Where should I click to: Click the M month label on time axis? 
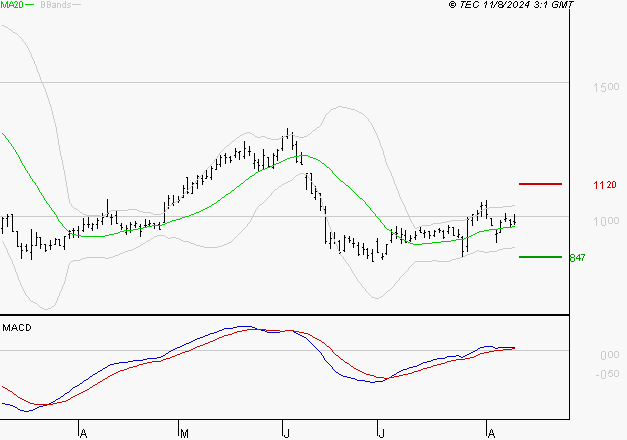click(x=184, y=434)
